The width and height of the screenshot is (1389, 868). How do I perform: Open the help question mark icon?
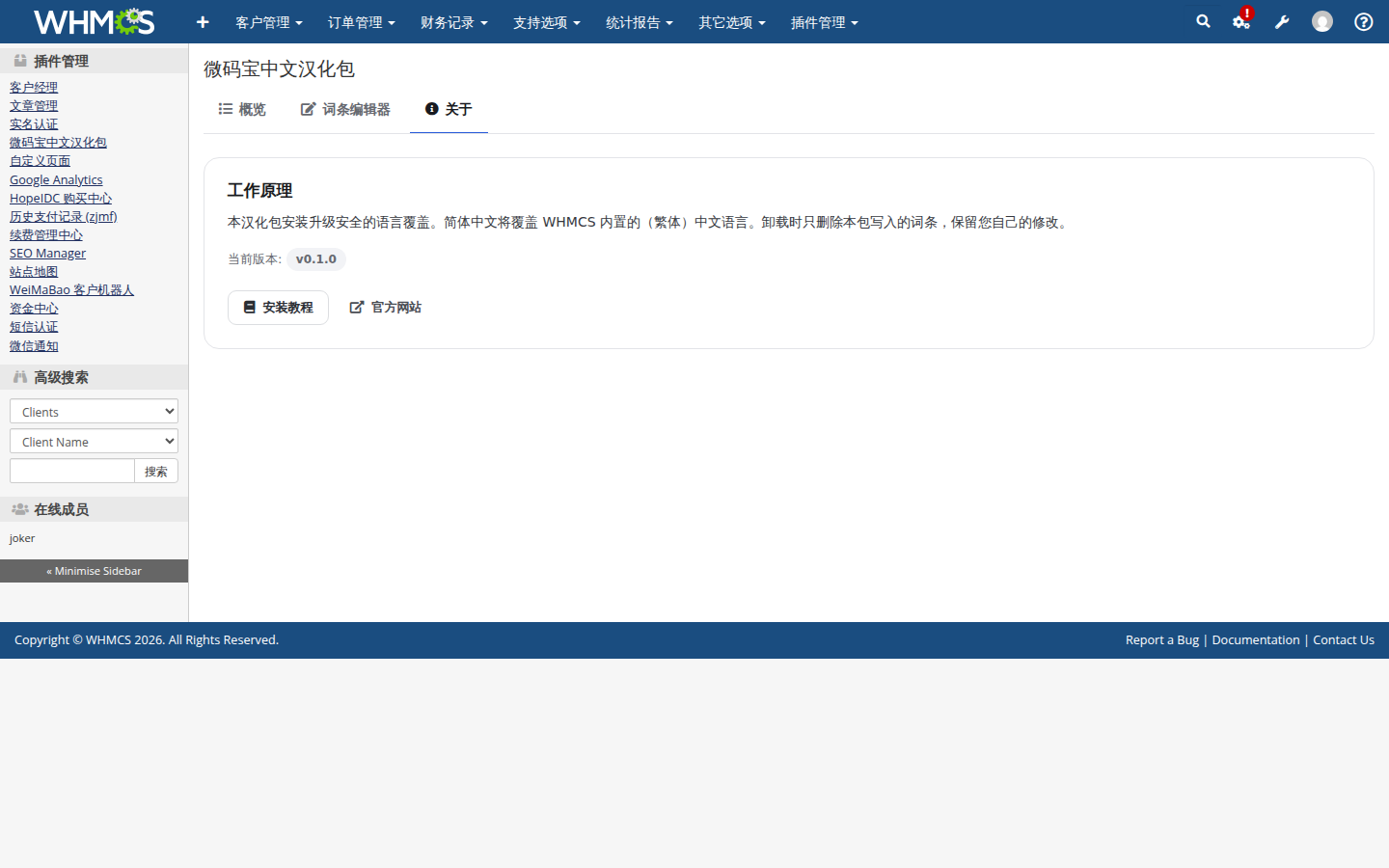point(1364,21)
